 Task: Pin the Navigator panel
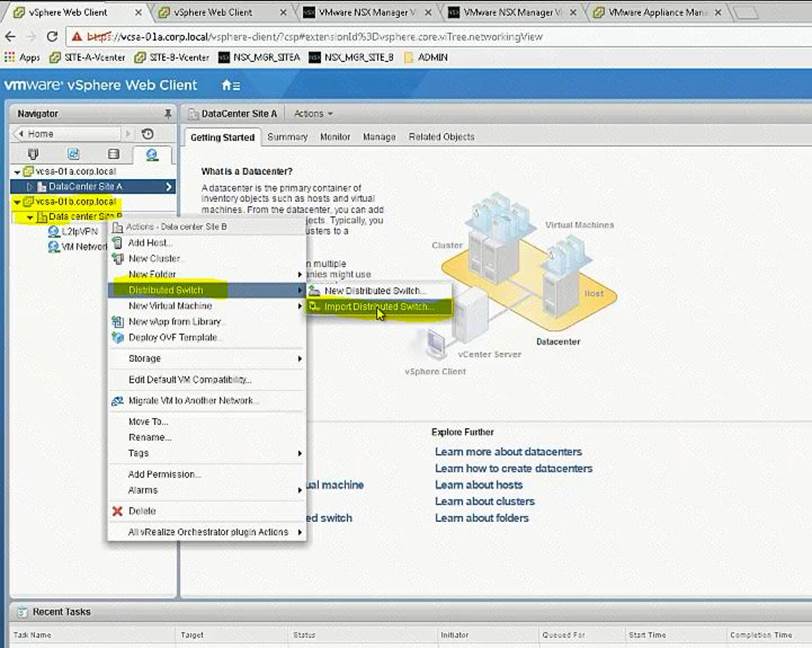point(167,114)
